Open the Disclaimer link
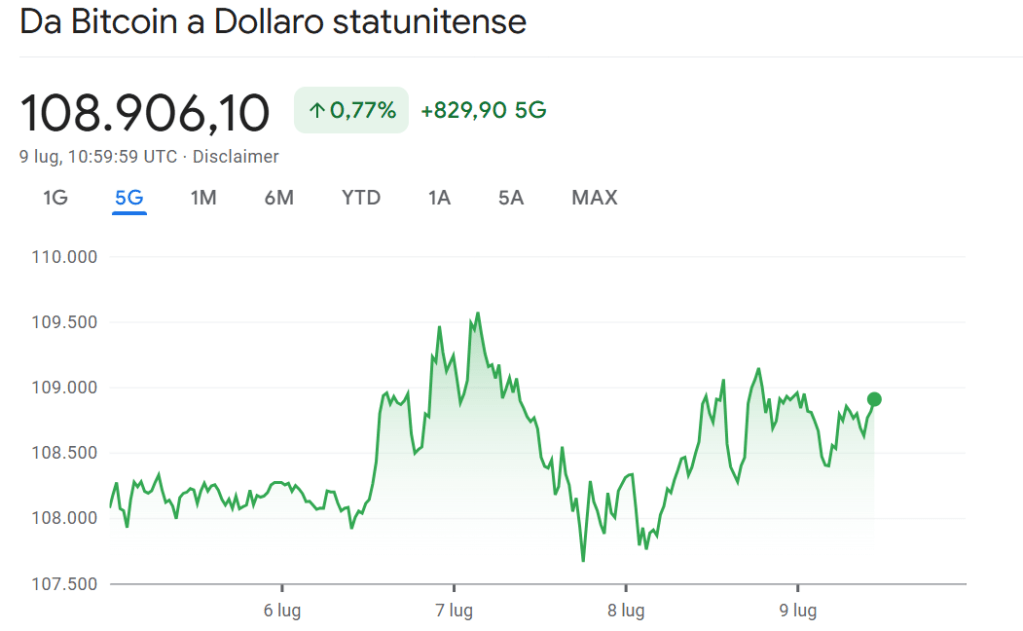The height and width of the screenshot is (631, 1023). (235, 156)
